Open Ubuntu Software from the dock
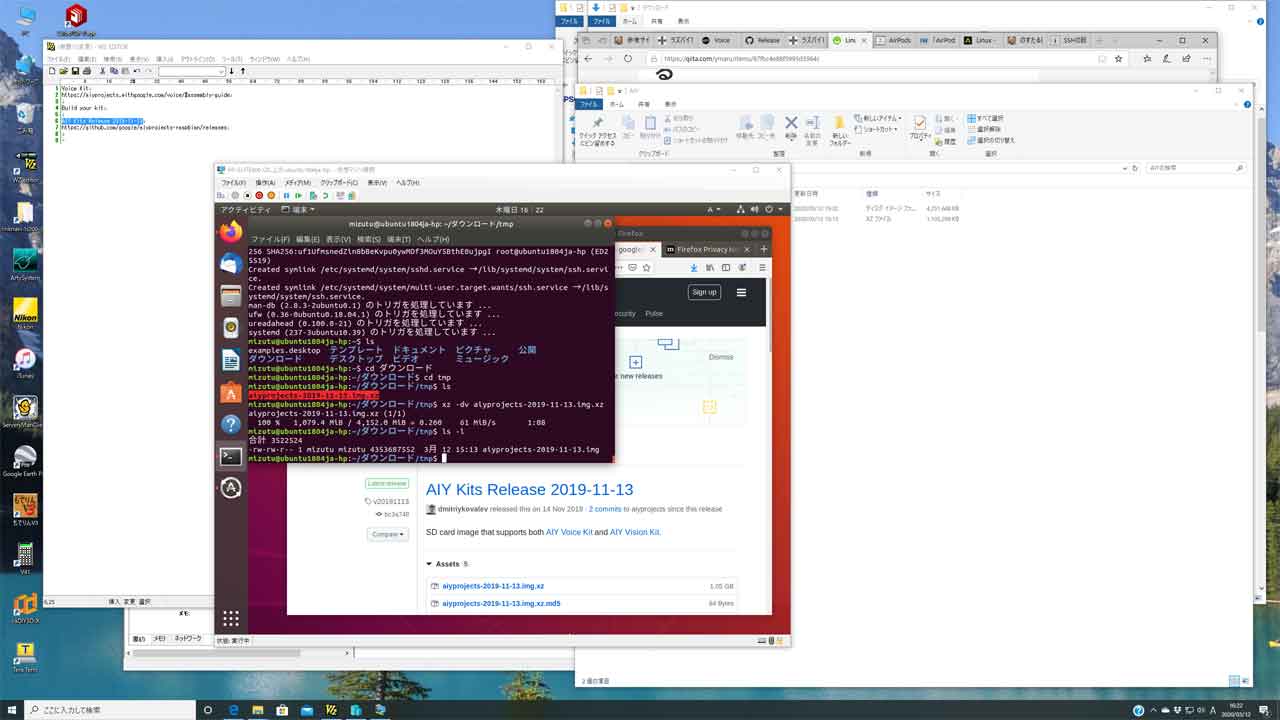Image resolution: width=1280 pixels, height=720 pixels. tap(231, 392)
